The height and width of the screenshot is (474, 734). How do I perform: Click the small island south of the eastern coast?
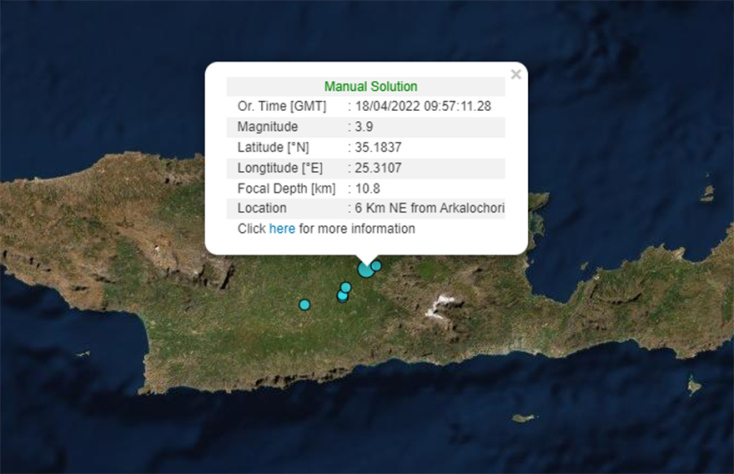tap(523, 418)
